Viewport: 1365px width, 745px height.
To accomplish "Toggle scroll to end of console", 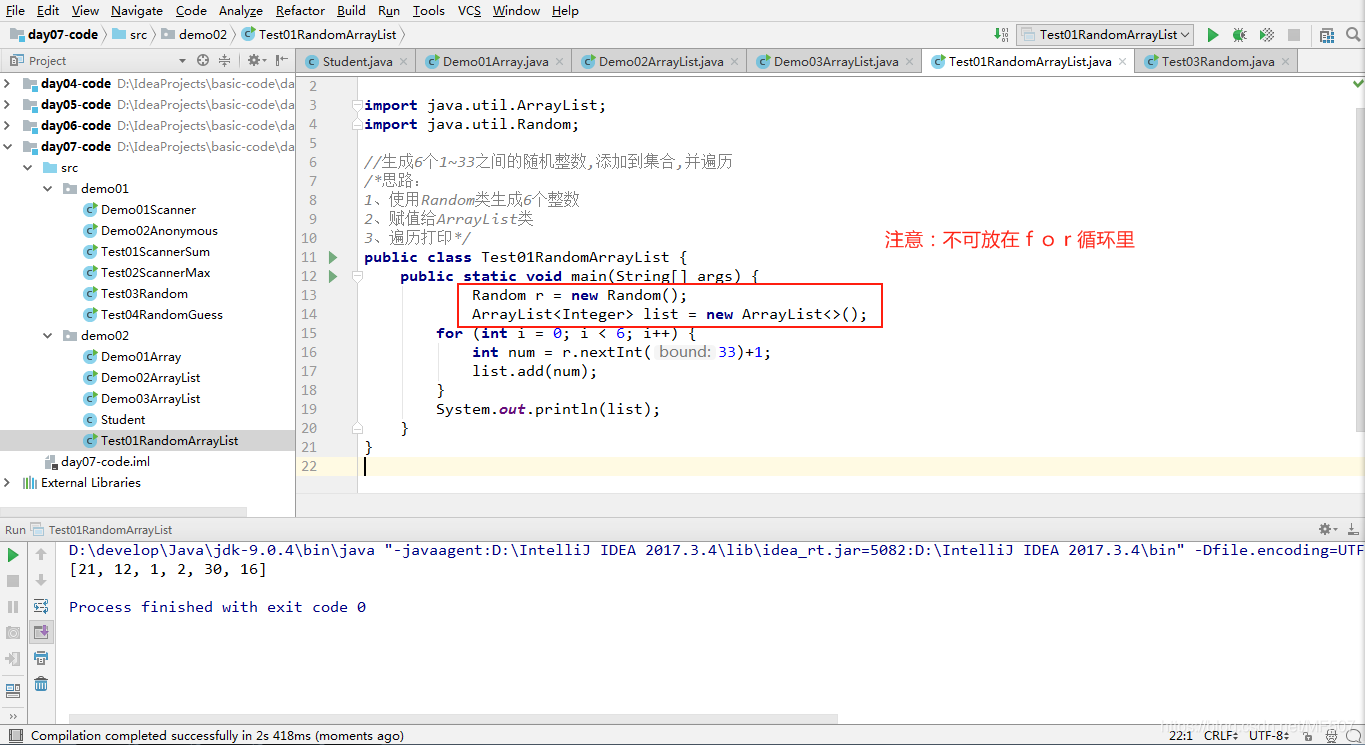I will (41, 632).
